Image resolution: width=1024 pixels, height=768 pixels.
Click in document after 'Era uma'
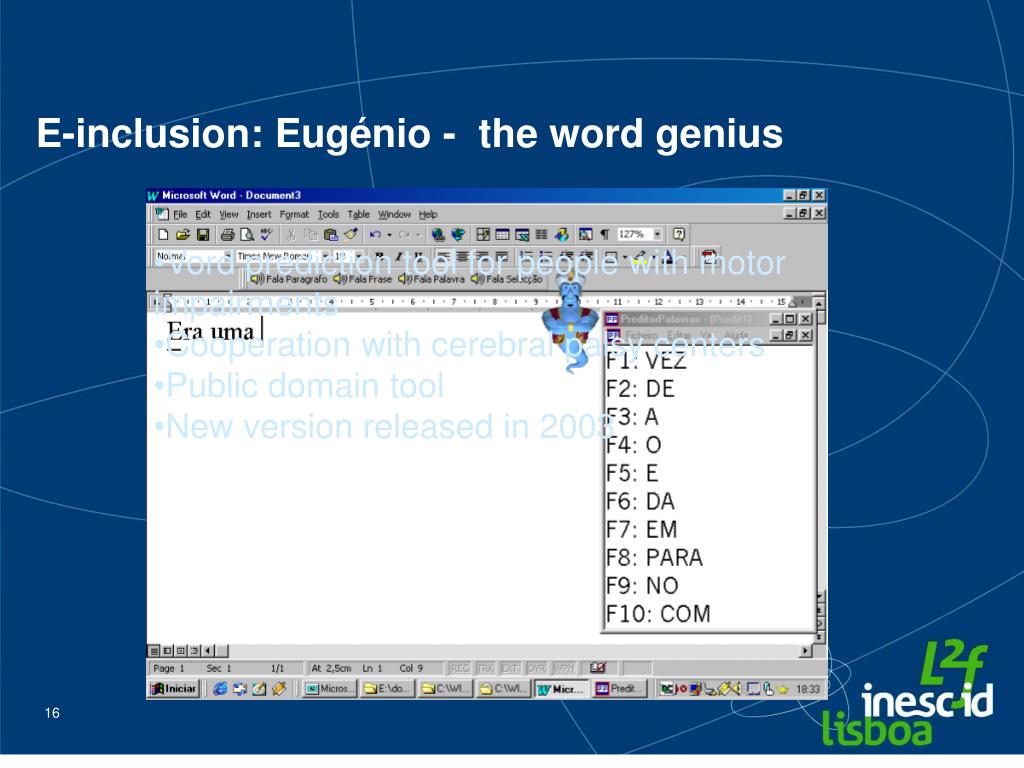(x=263, y=330)
